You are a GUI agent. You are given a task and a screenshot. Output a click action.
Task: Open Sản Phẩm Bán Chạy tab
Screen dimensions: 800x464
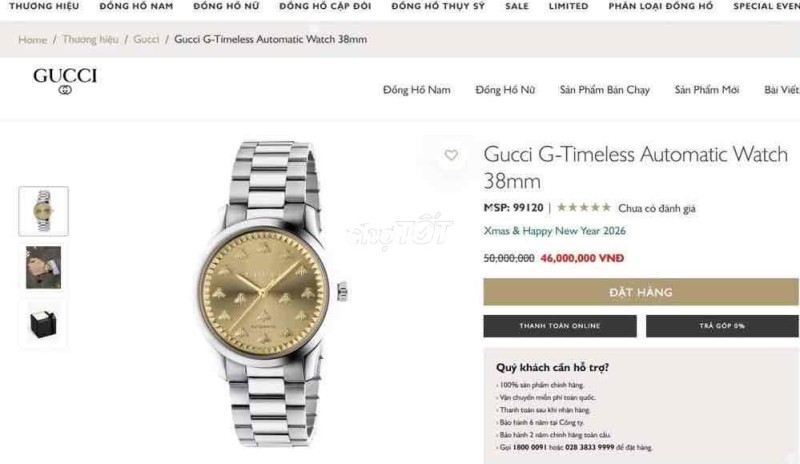[x=605, y=90]
